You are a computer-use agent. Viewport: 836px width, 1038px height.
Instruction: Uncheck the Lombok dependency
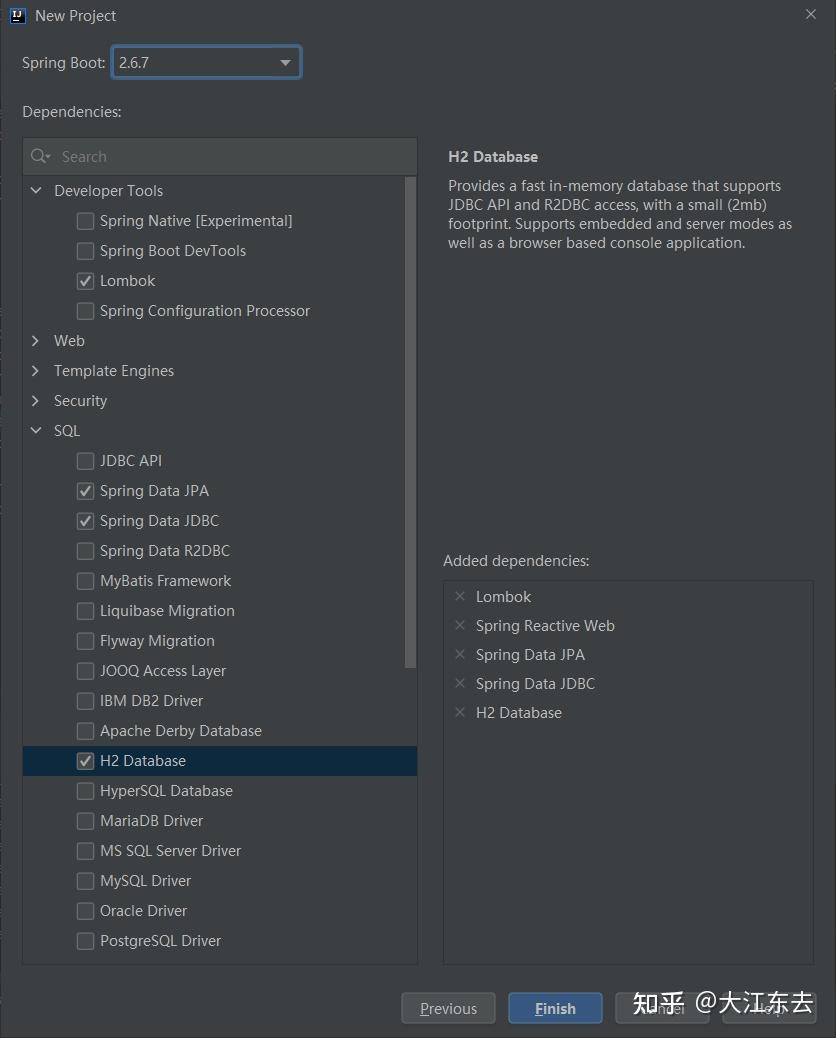tap(85, 281)
